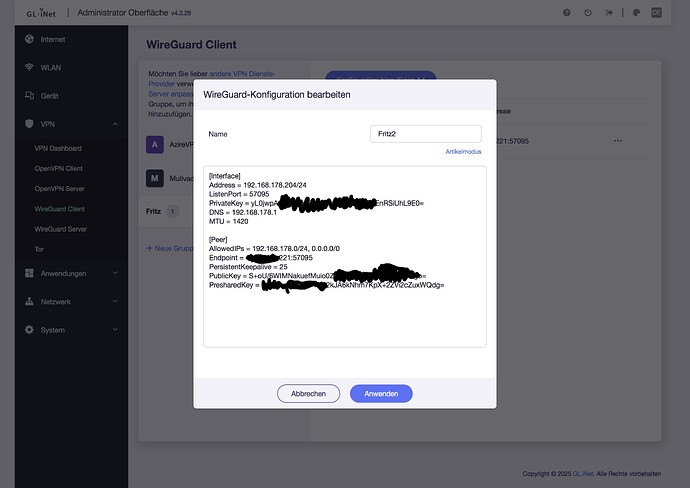The height and width of the screenshot is (488, 690).
Task: Click the AllowedIPs line in config
Action: 274,248
